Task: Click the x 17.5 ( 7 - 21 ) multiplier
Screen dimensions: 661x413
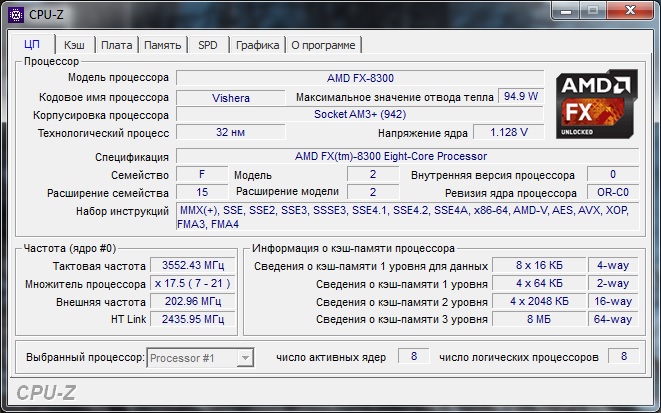Action: coord(193,283)
